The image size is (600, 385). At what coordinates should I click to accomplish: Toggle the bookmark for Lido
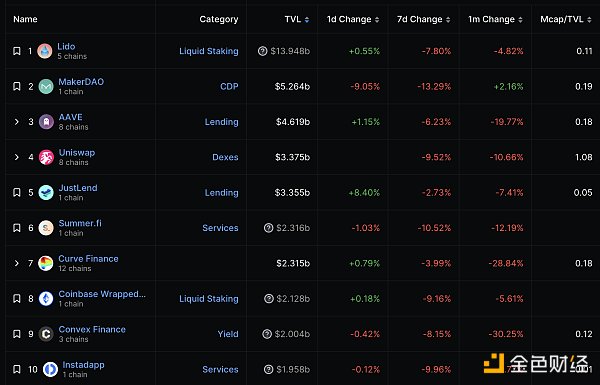17,51
